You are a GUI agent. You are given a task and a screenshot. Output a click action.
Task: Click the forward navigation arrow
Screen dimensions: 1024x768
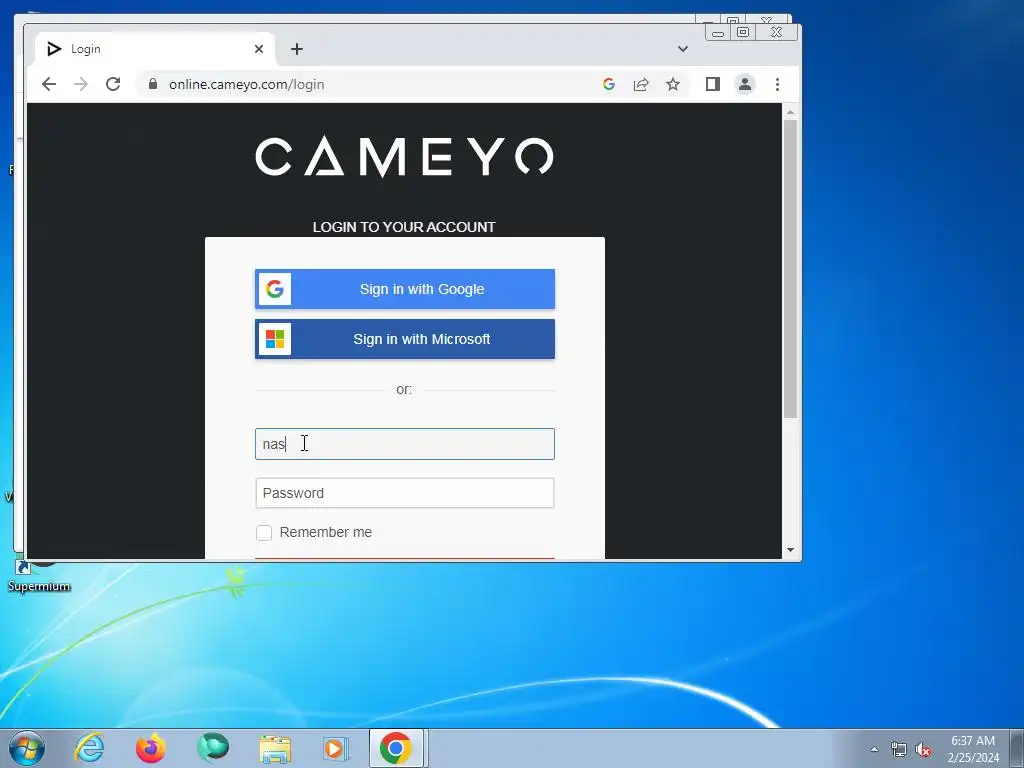81,84
